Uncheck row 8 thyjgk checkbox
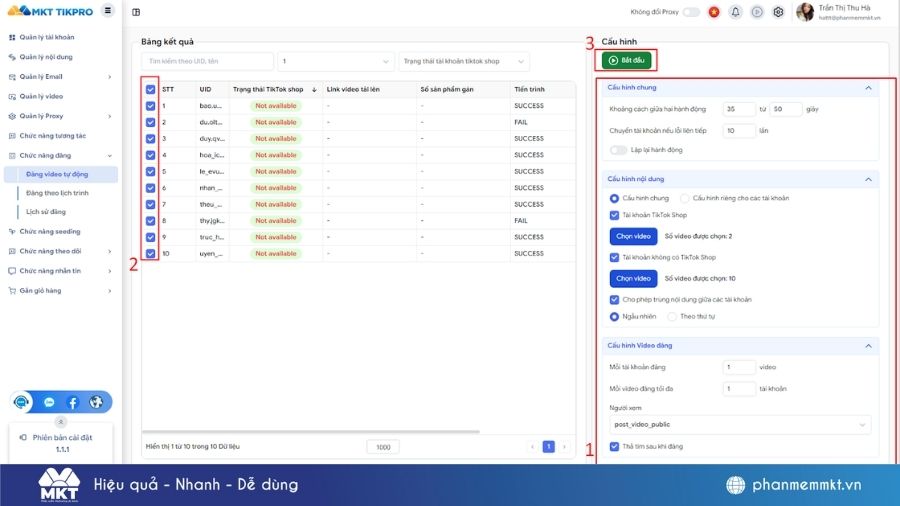 point(150,221)
